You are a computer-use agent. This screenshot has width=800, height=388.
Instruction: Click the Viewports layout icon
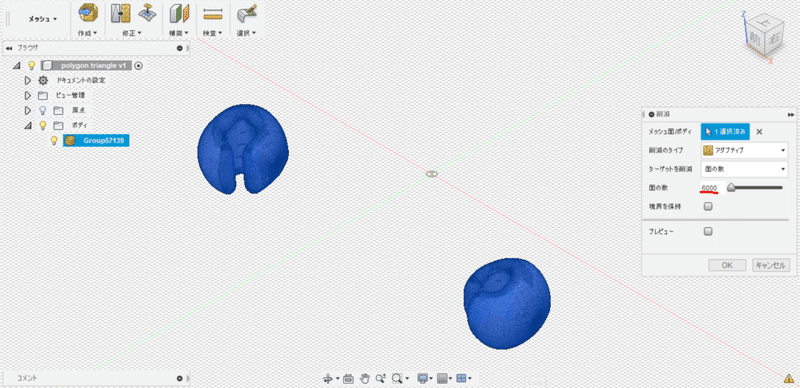pos(461,379)
